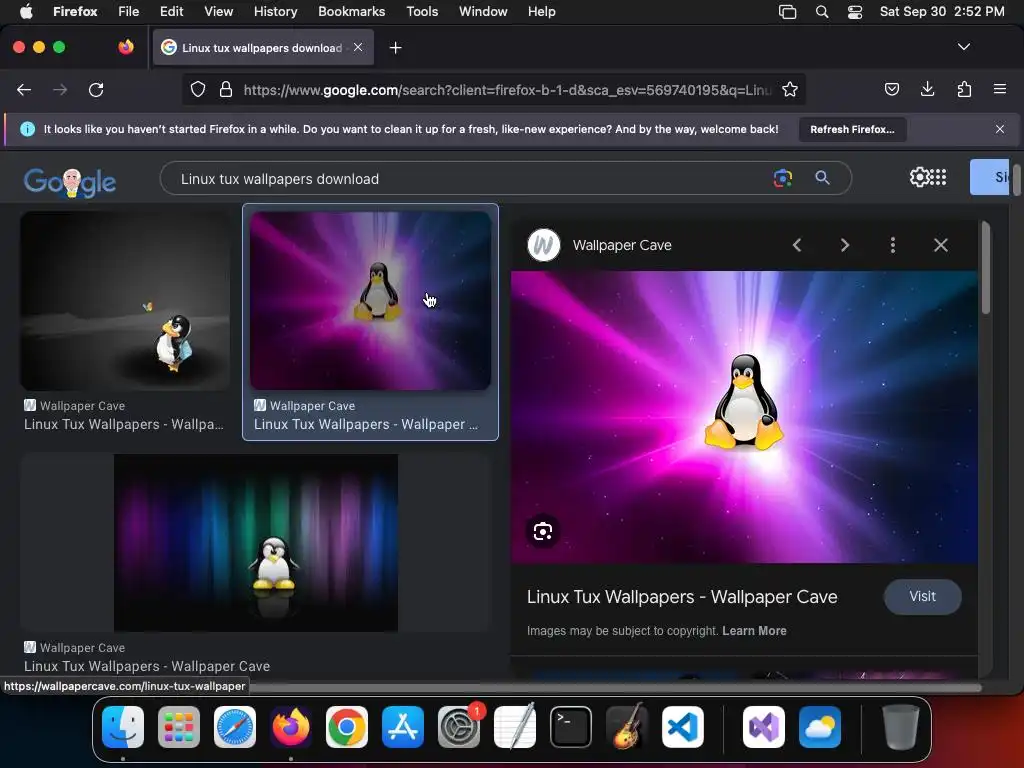Click the Firefox View icon
Screen dimensions: 1024x768
125,47
